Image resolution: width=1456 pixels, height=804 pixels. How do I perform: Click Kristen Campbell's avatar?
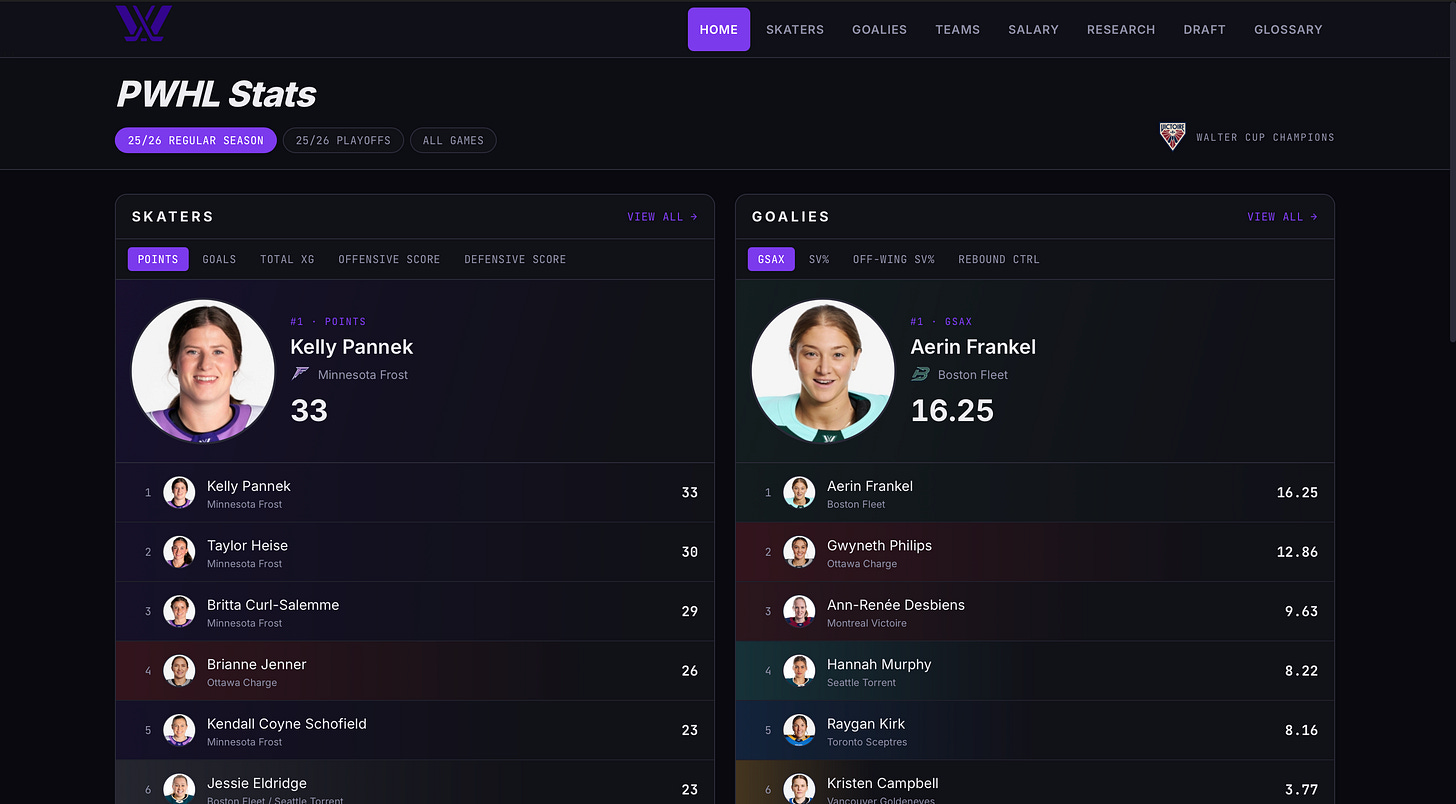[x=799, y=789]
